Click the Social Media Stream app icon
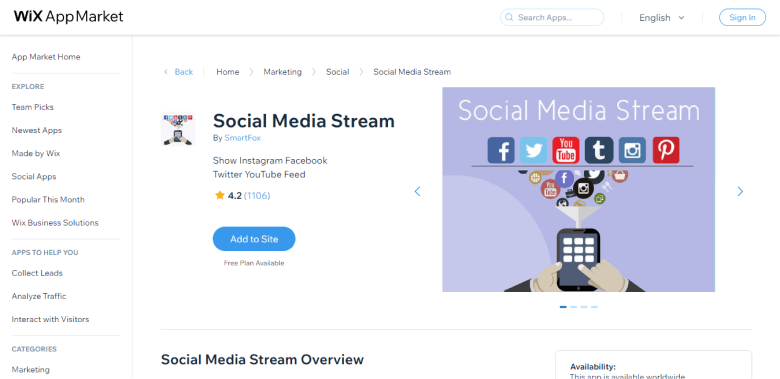 click(x=178, y=129)
